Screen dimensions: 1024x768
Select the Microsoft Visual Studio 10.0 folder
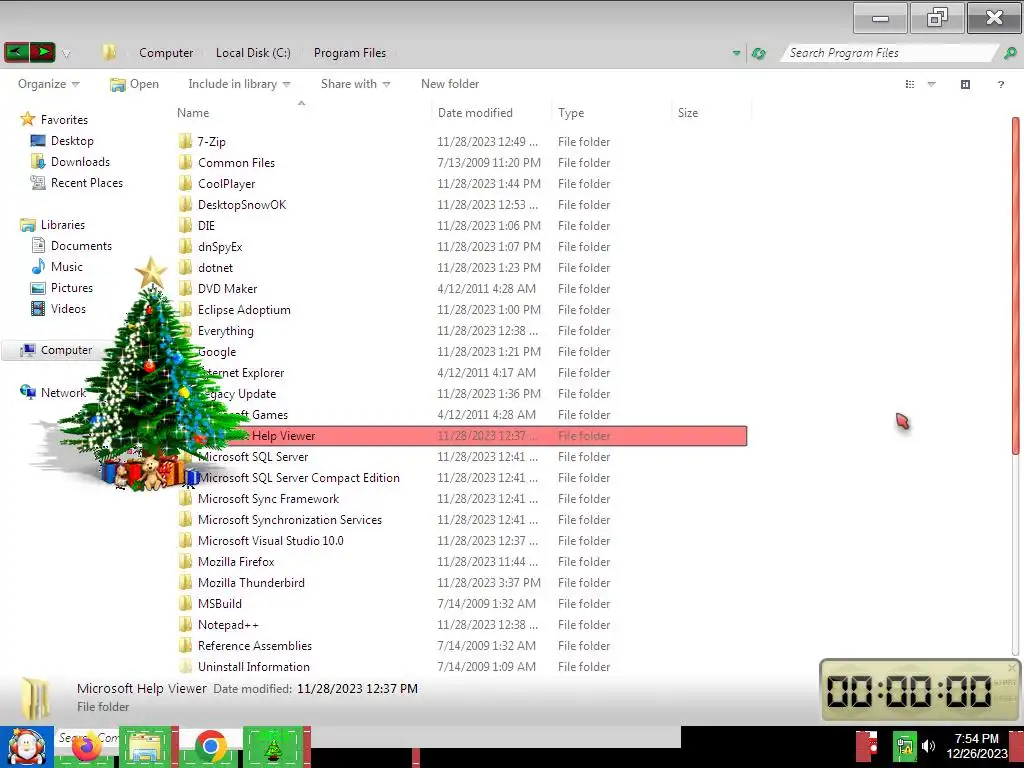[x=270, y=541]
